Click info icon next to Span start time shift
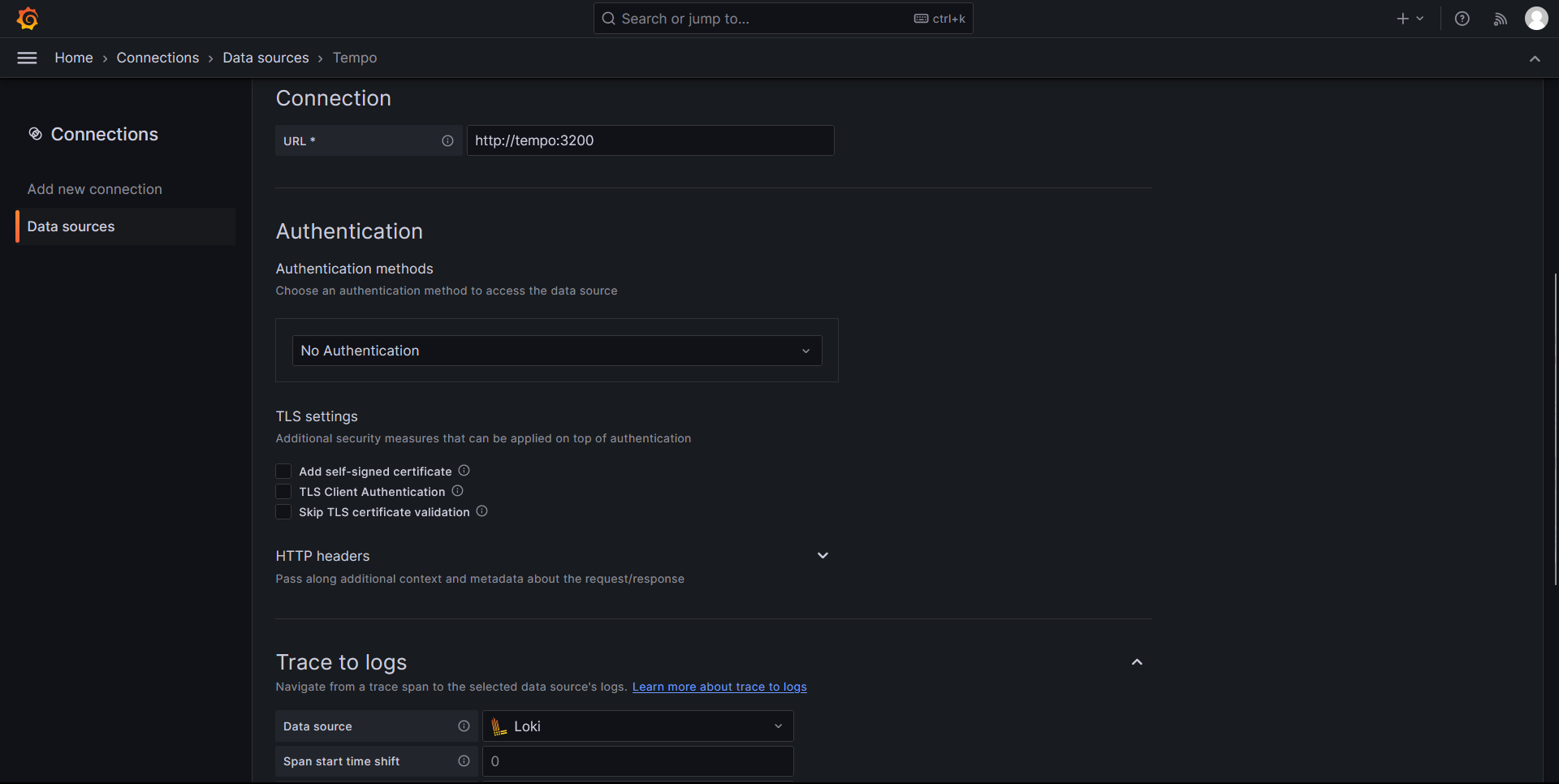The image size is (1559, 784). coord(464,761)
